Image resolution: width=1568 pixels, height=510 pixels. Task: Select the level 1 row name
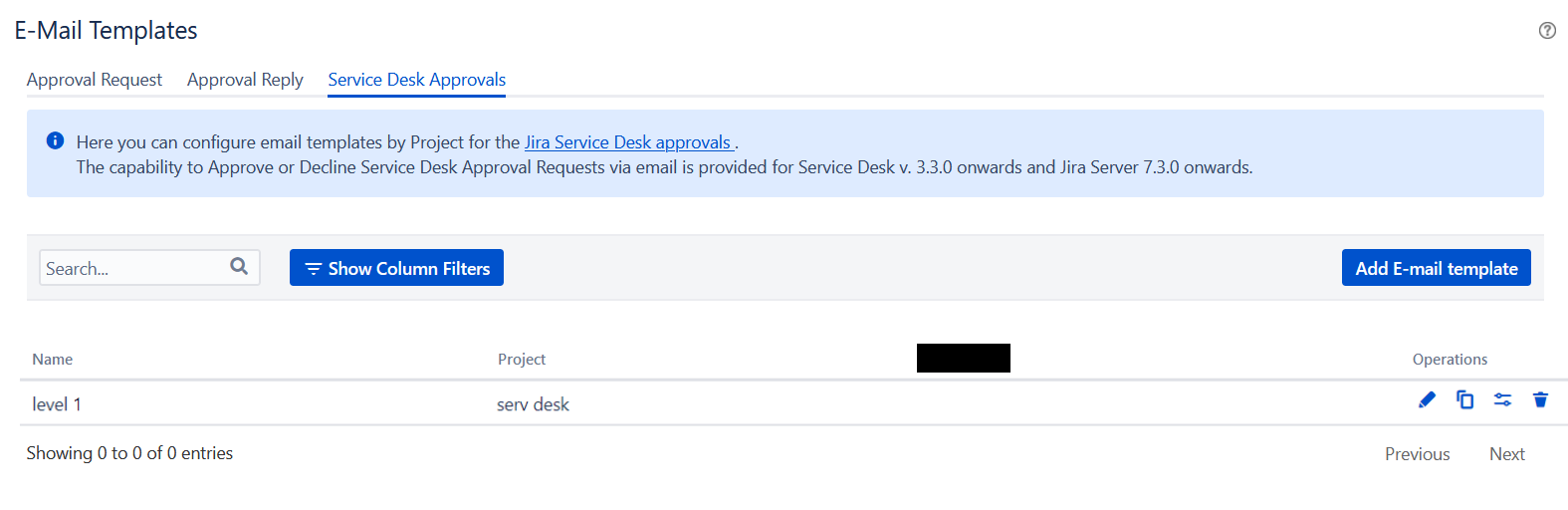pyautogui.click(x=57, y=404)
